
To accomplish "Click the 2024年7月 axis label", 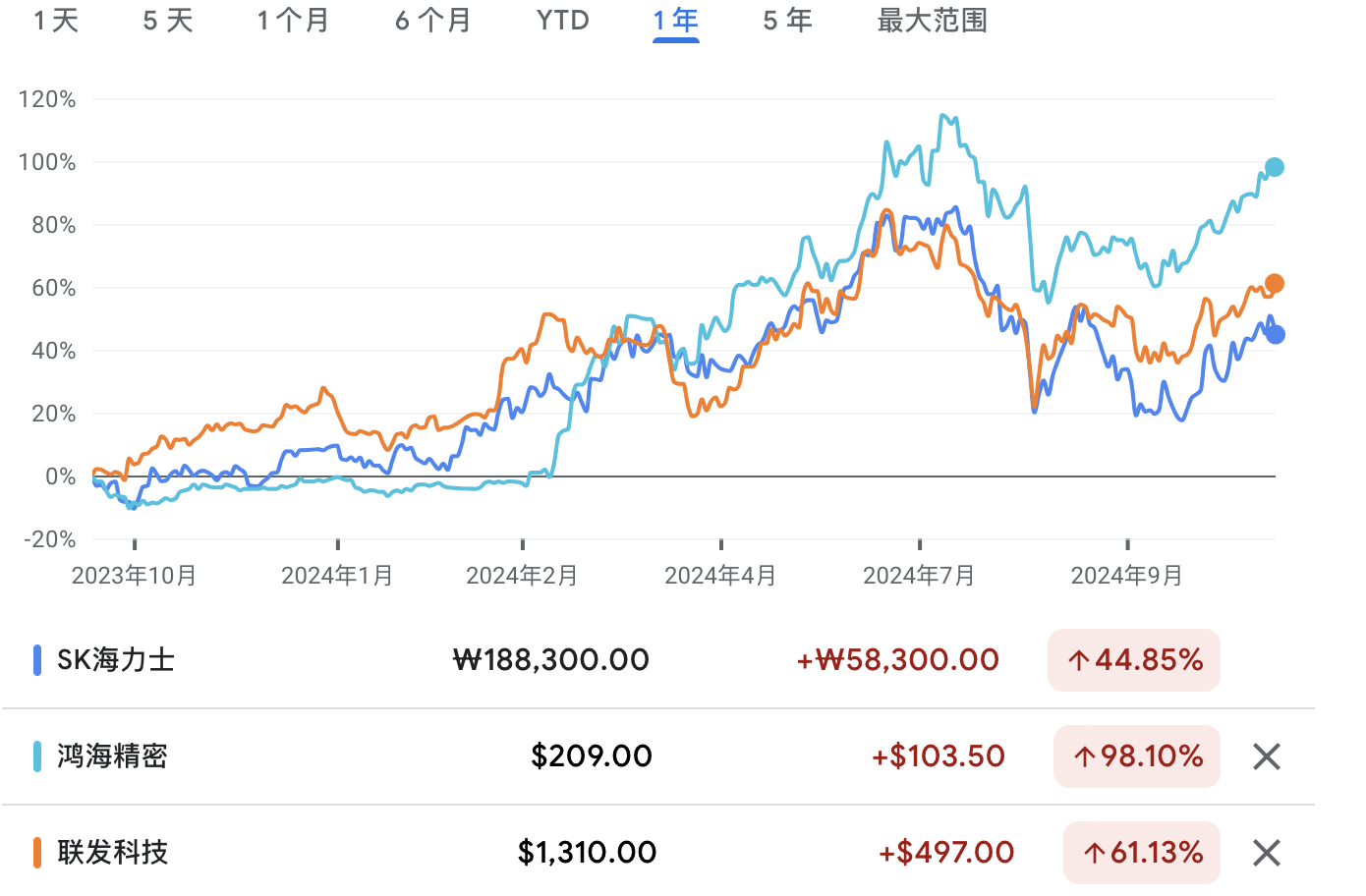I will tap(919, 576).
